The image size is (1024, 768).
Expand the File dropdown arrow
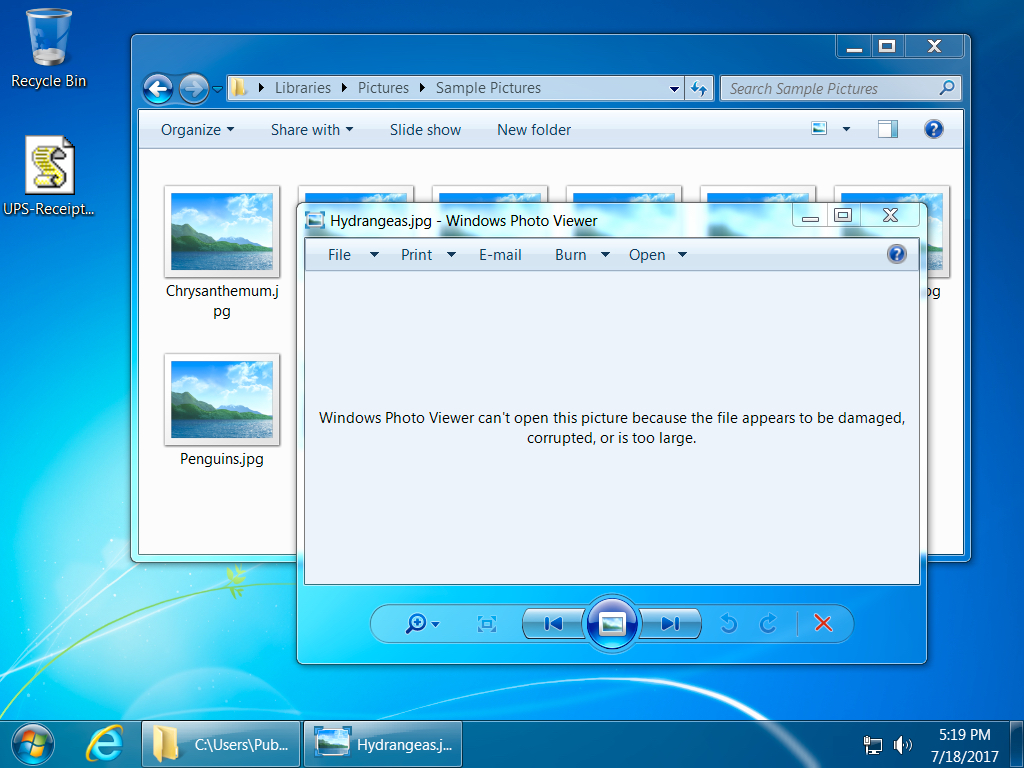point(374,255)
